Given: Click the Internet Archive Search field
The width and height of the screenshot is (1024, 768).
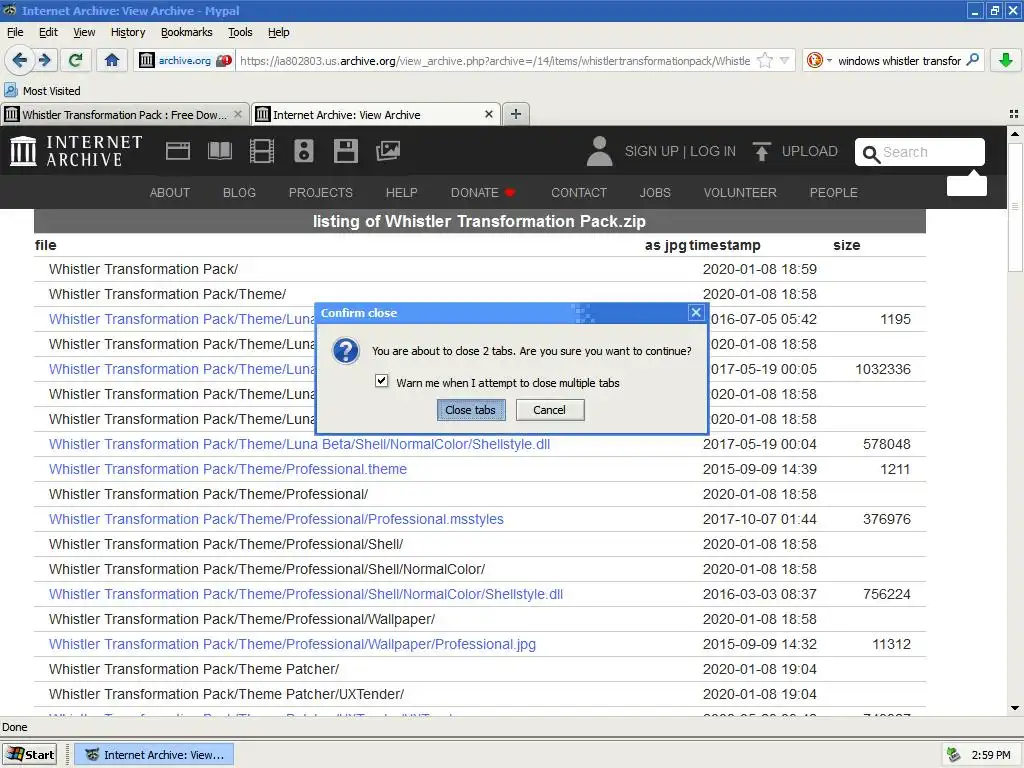Looking at the screenshot, I should [x=920, y=152].
